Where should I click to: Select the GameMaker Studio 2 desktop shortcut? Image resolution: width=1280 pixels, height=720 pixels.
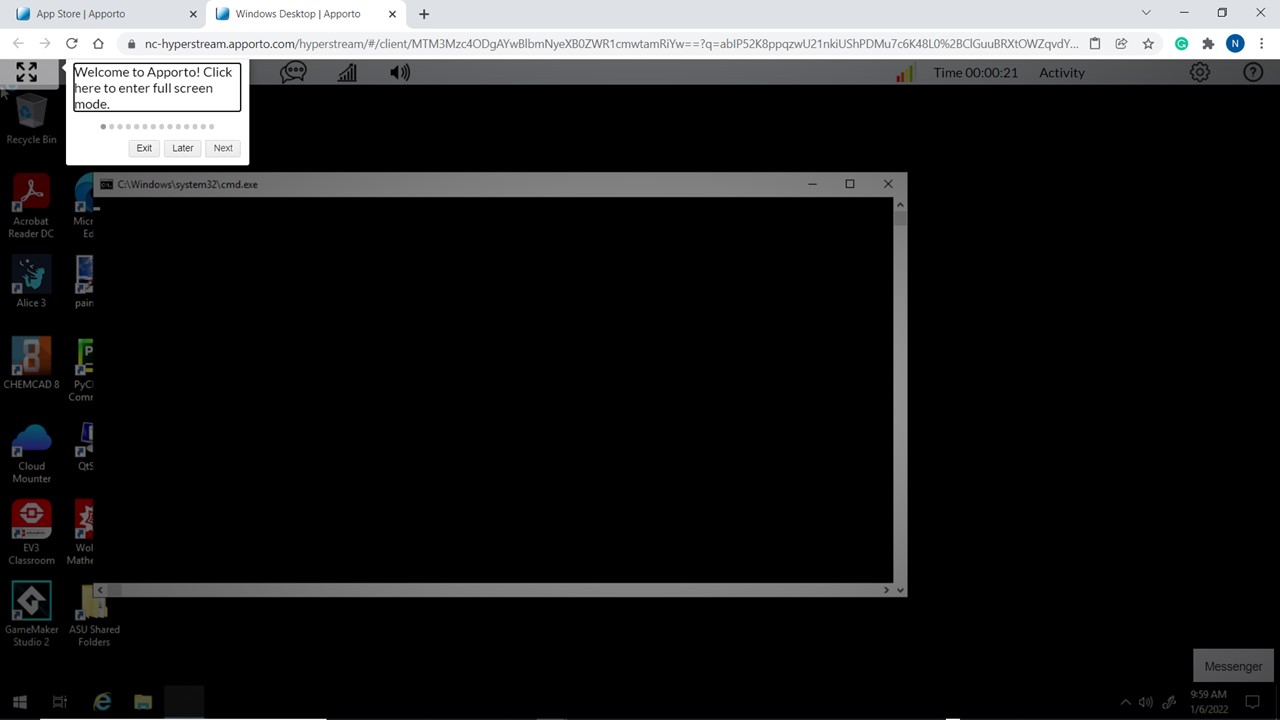pyautogui.click(x=31, y=615)
